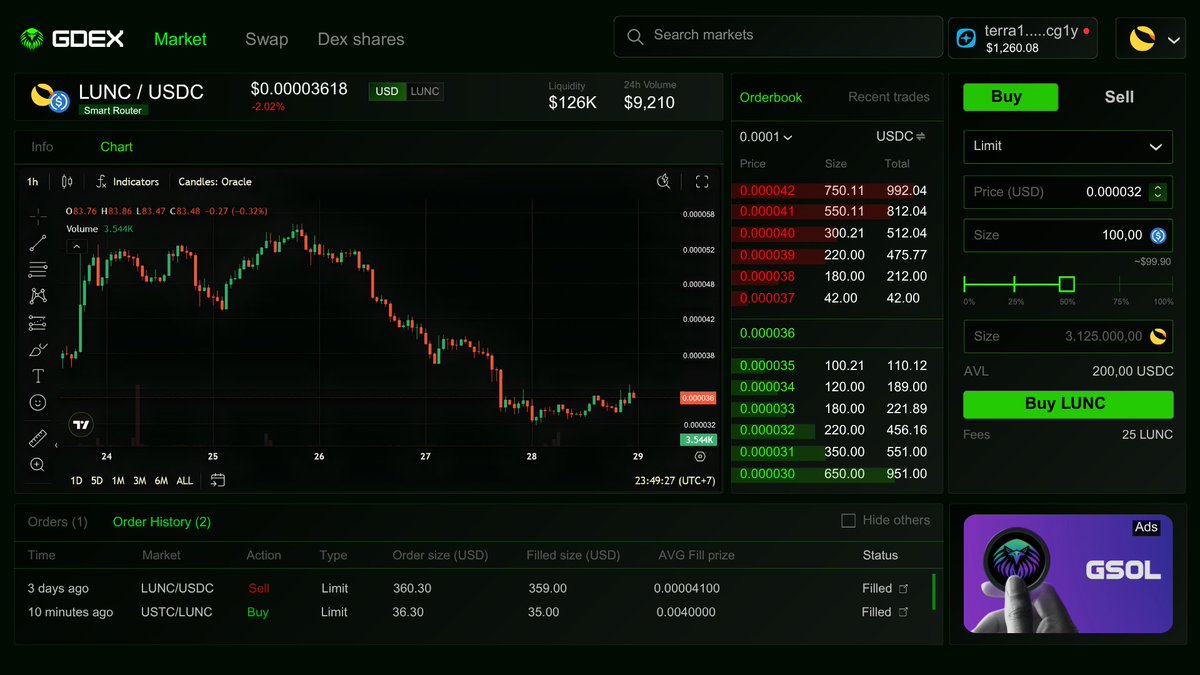Viewport: 1200px width, 675px height.
Task: Click the GSOL ad banner
Action: [x=1068, y=574]
